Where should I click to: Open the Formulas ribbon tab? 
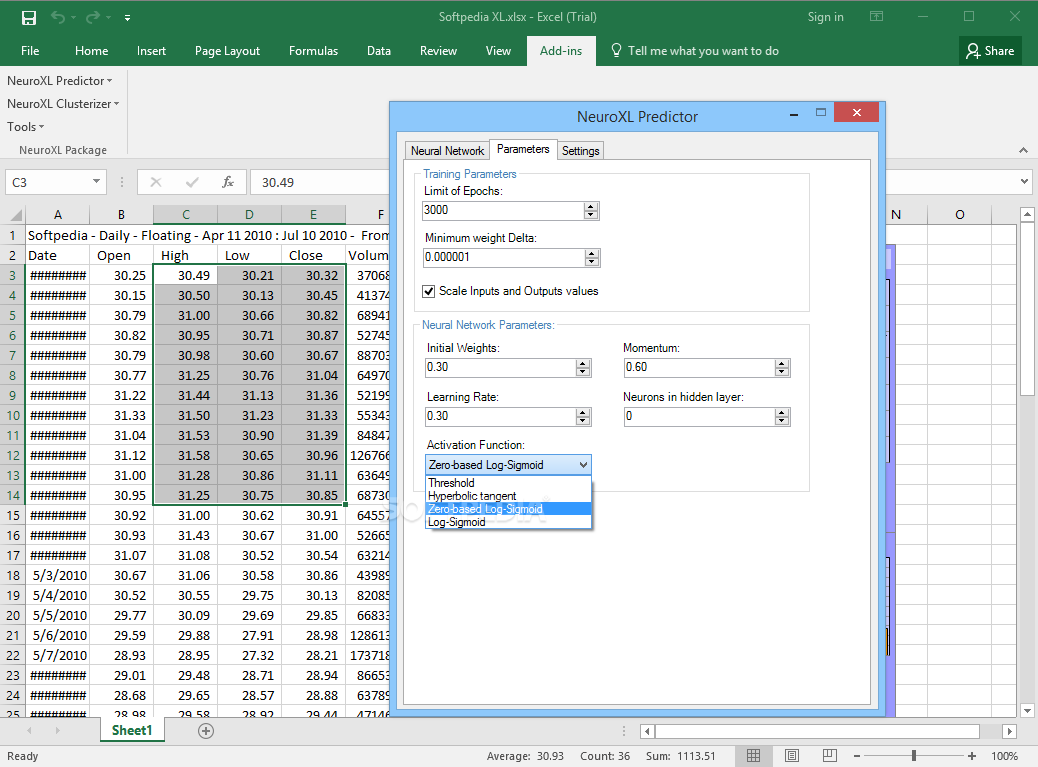(313, 51)
